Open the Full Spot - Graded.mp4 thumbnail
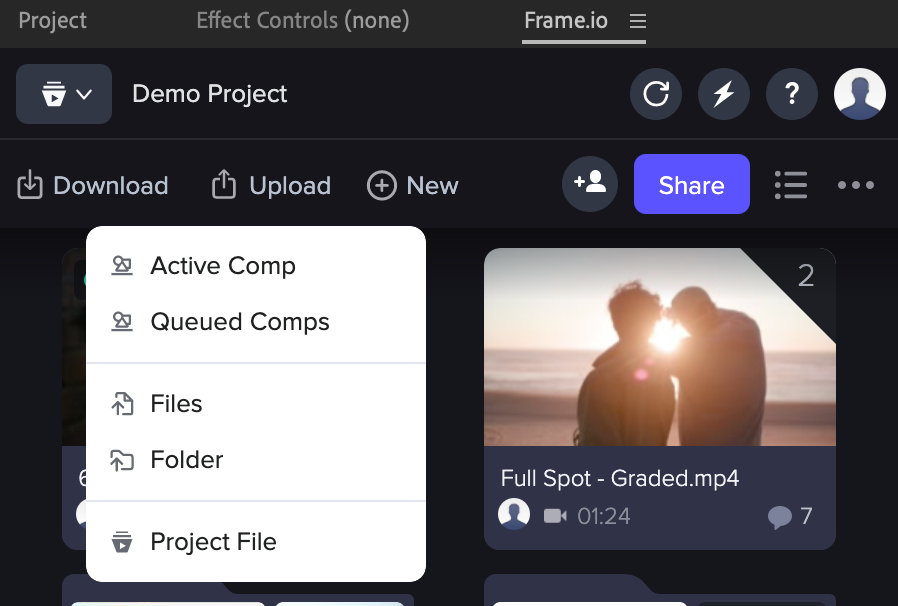 tap(660, 347)
